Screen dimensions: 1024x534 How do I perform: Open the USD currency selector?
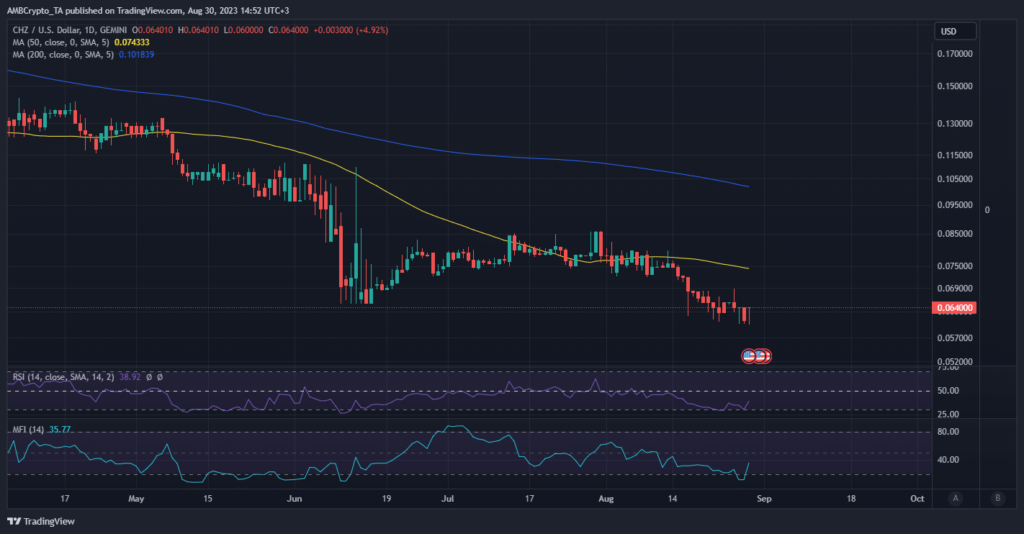(x=948, y=32)
